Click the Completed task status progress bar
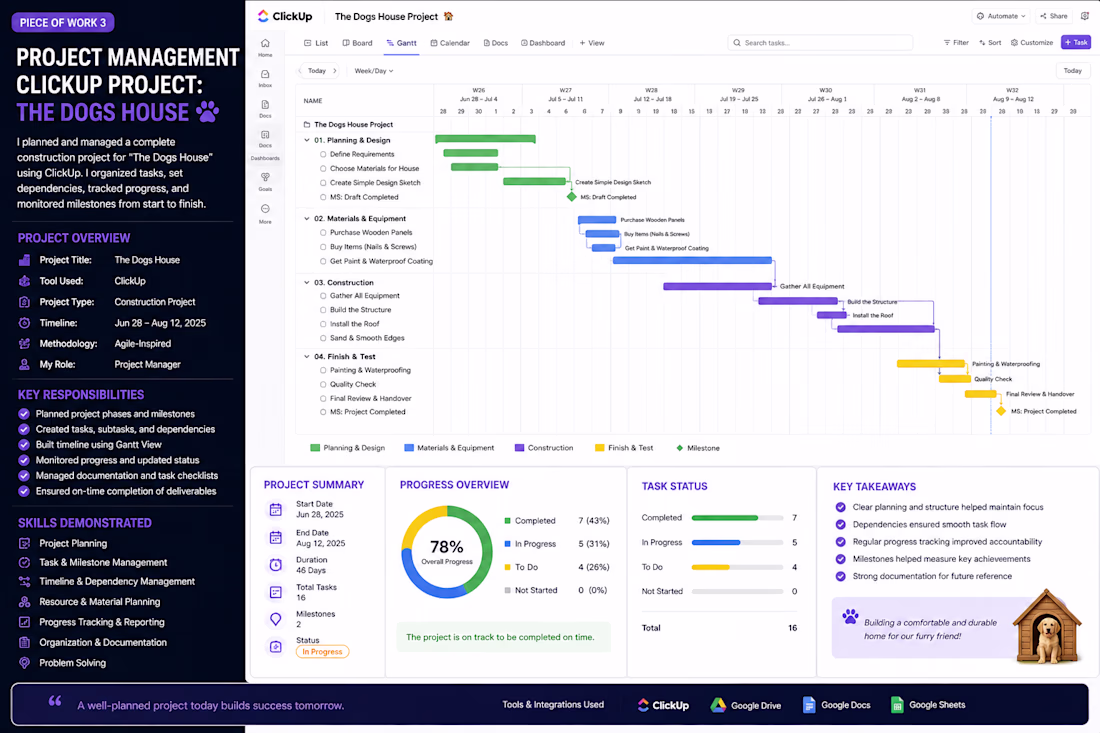Image resolution: width=1100 pixels, height=733 pixels. [x=737, y=518]
